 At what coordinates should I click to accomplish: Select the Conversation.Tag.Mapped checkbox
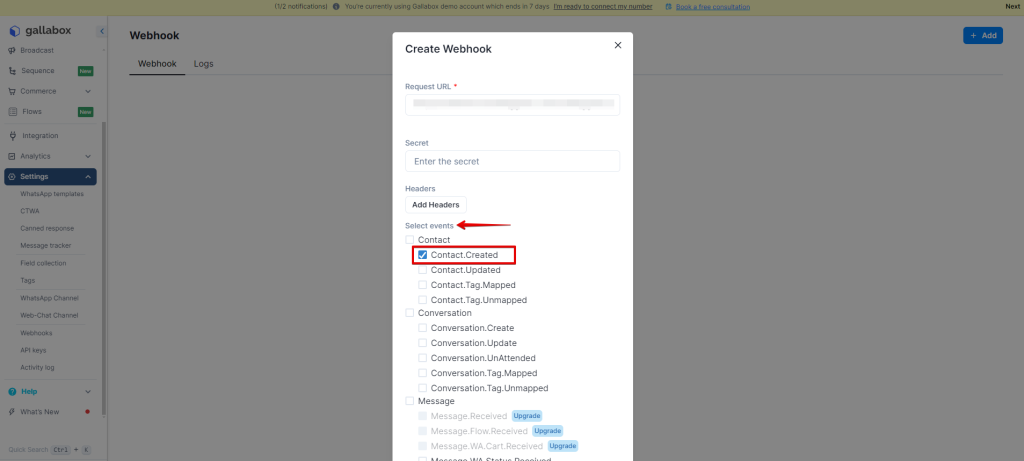tap(423, 373)
